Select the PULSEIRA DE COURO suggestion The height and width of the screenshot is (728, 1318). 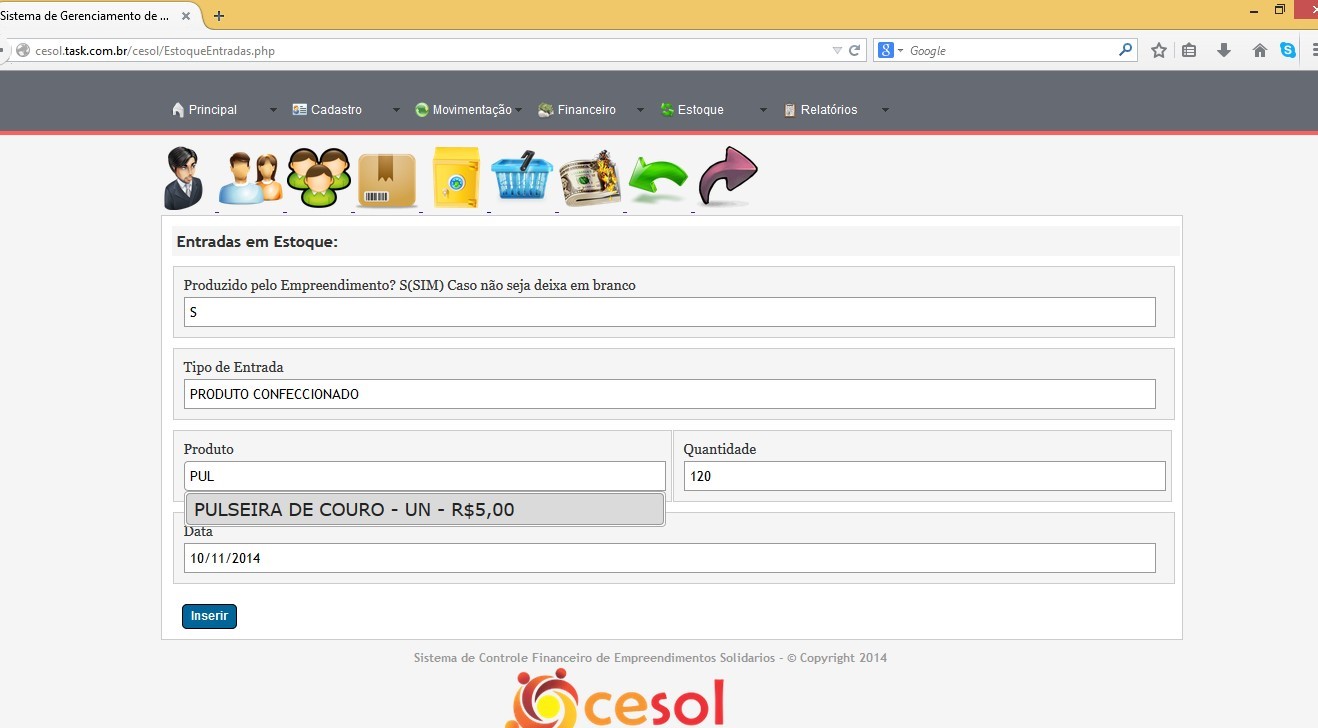tap(424, 510)
